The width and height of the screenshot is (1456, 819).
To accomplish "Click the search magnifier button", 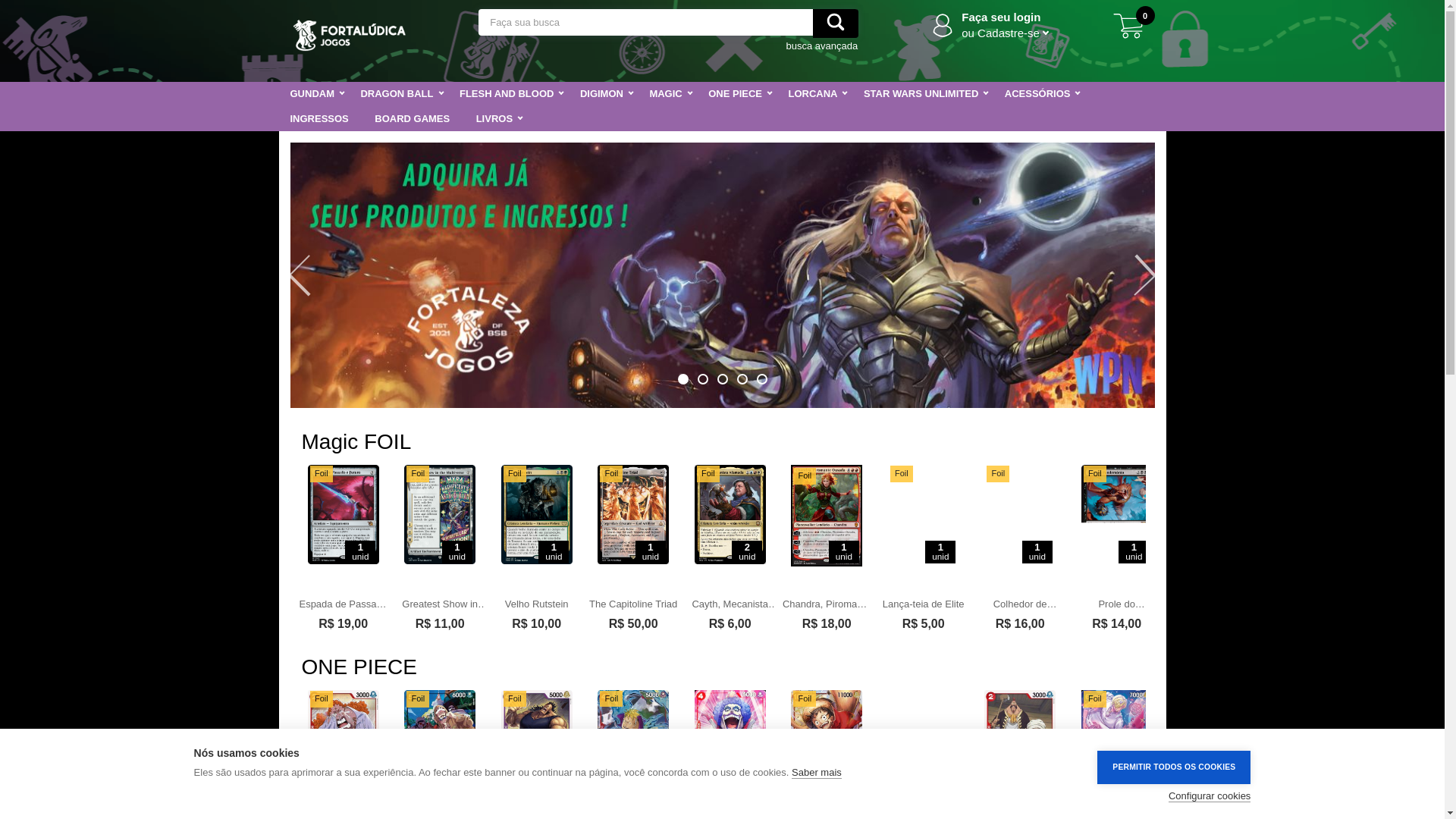I will tap(835, 24).
